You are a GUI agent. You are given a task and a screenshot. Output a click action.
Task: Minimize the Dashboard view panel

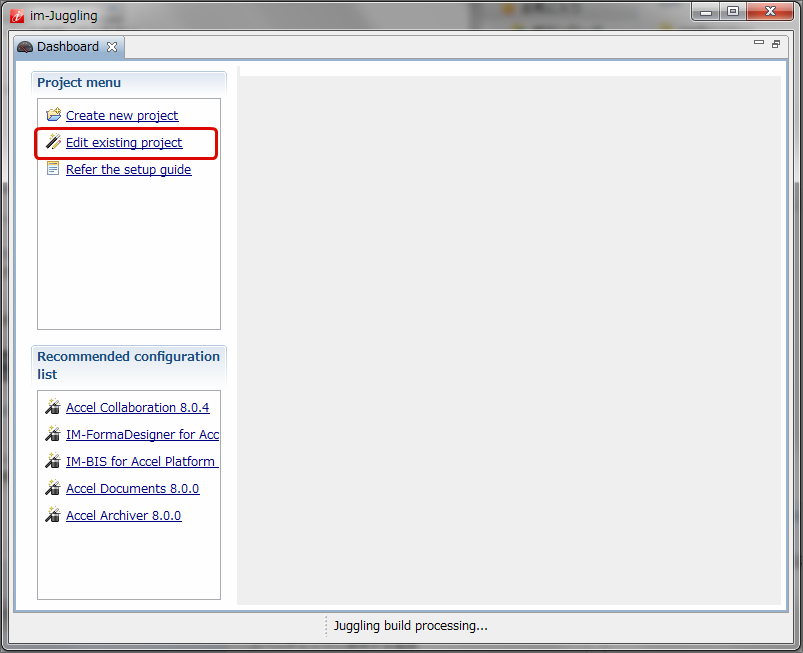[759, 43]
